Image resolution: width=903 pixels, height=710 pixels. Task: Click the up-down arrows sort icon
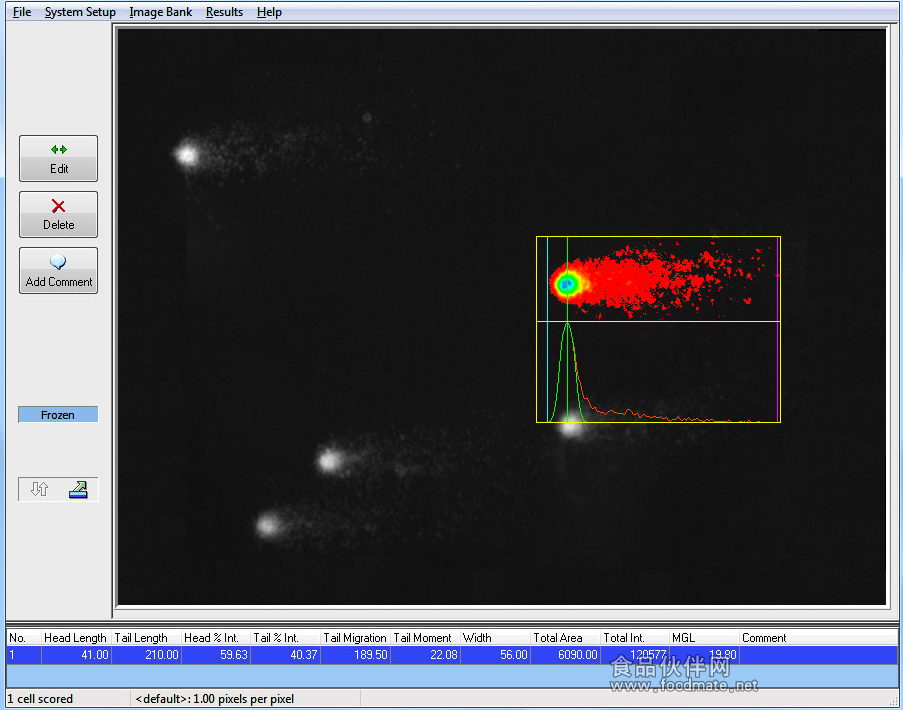coord(39,489)
